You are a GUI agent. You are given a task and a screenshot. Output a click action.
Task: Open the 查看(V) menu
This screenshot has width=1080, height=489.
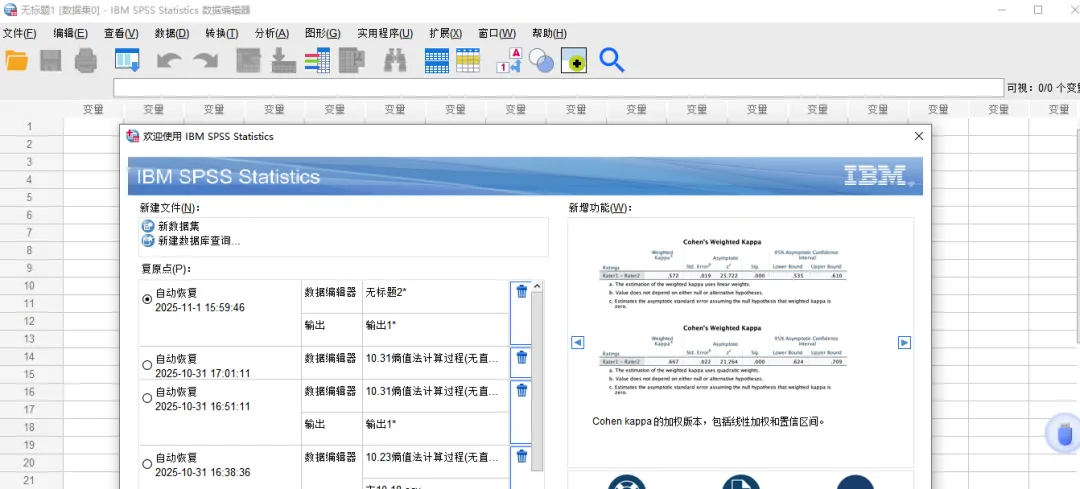click(121, 34)
